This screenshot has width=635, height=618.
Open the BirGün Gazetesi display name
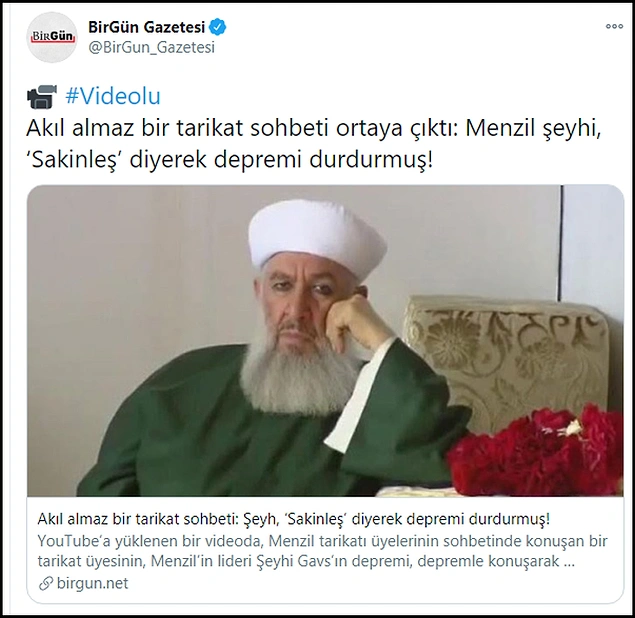(147, 27)
